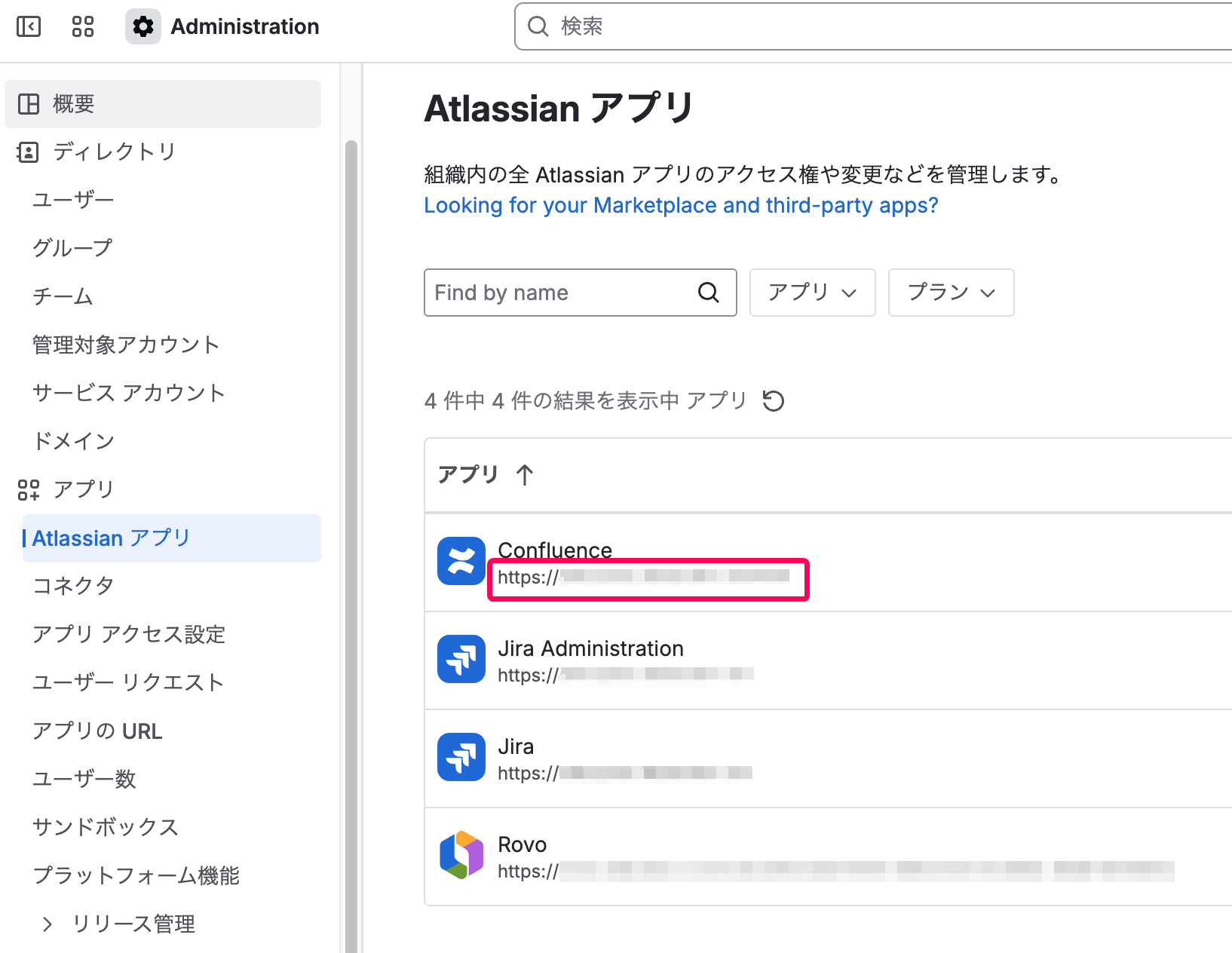The height and width of the screenshot is (953, 1232).
Task: Click the search icon in the Find by name field
Action: (709, 293)
